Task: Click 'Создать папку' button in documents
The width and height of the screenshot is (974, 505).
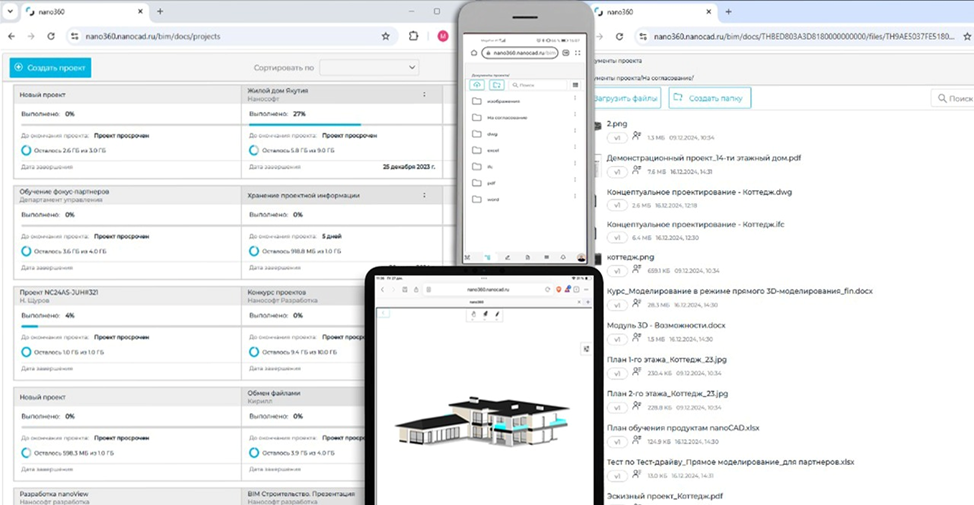Action: tap(709, 98)
